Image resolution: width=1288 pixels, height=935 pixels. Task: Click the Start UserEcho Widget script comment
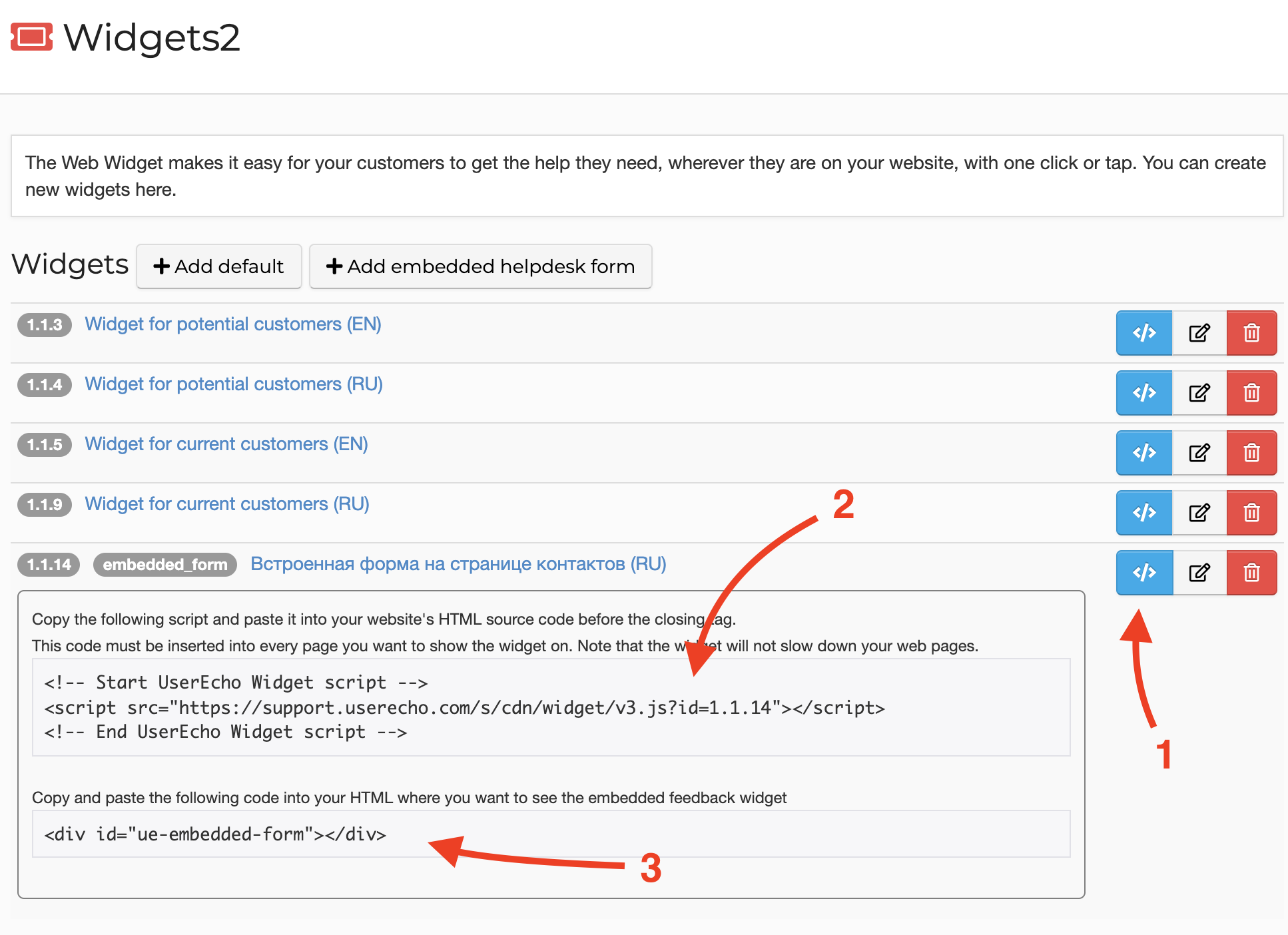236,683
